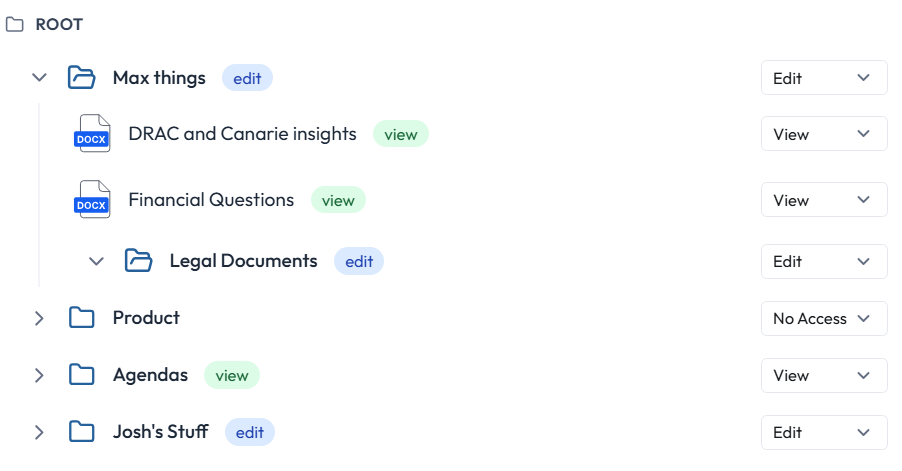This screenshot has height=471, width=902.
Task: Click the Agendas folder icon
Action: coord(81,375)
